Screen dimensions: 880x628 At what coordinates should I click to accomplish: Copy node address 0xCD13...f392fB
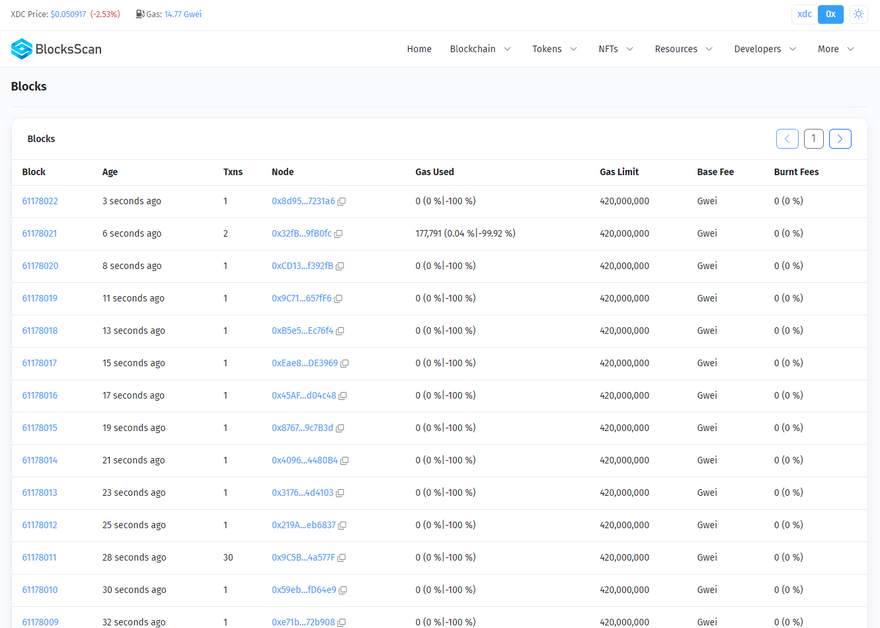pyautogui.click(x=340, y=267)
